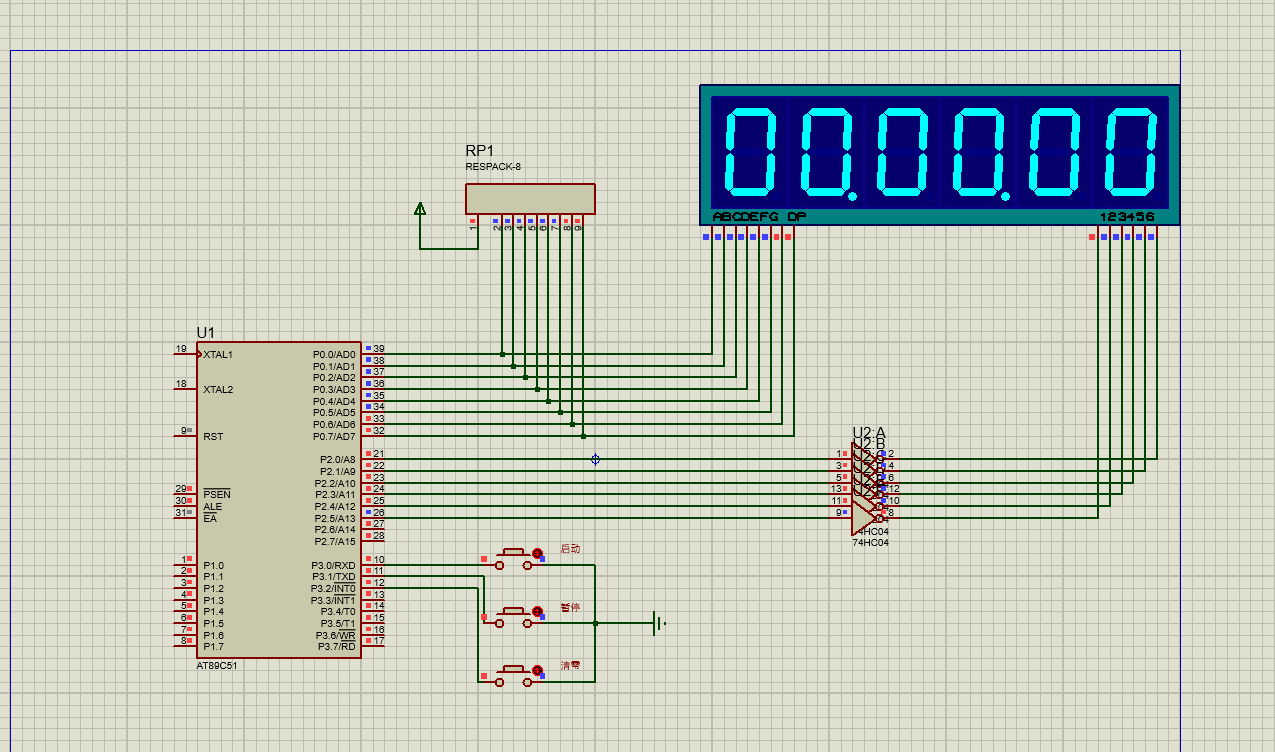Screen dimensions: 1275x752
Task: Click the P1.0 pin label on U1
Action: click(213, 565)
